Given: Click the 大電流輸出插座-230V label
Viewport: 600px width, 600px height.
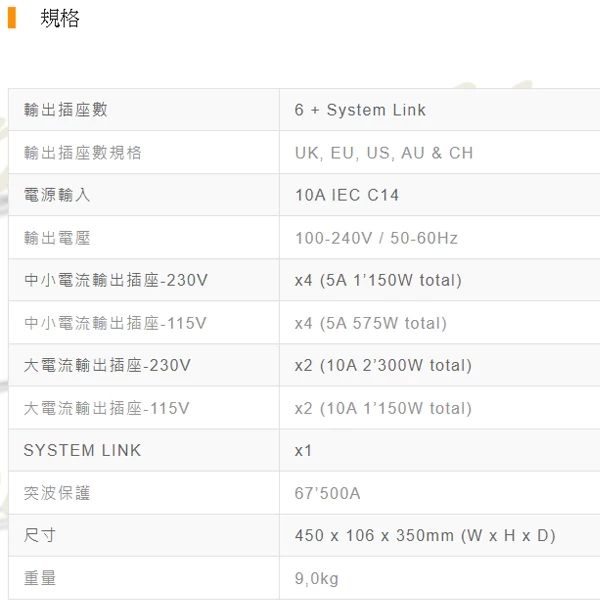Looking at the screenshot, I should 107,365.
